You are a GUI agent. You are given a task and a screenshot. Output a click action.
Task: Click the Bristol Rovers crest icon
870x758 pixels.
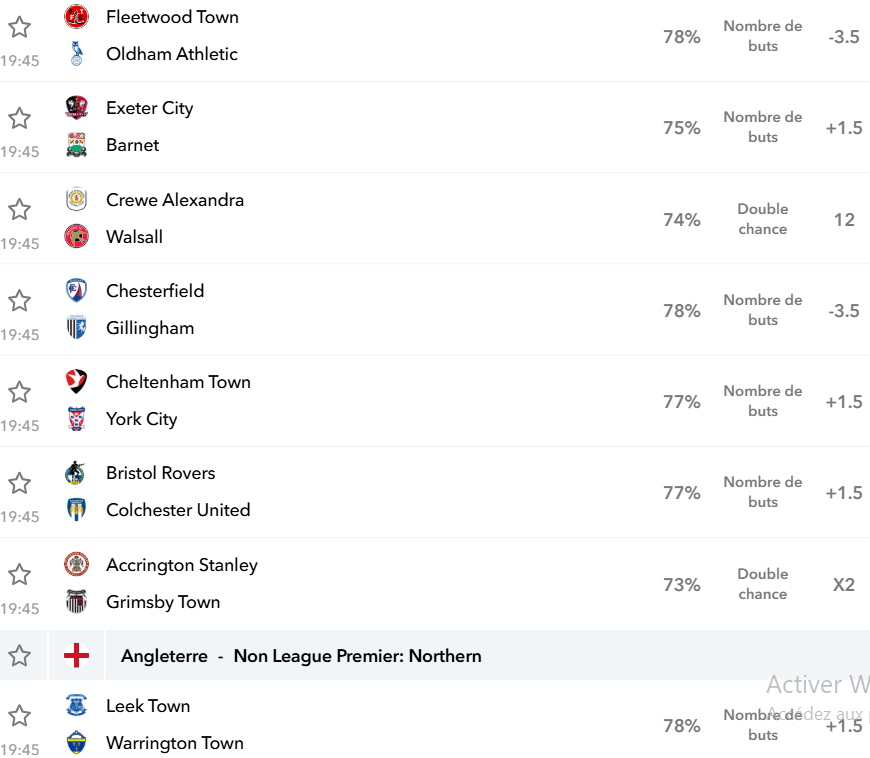pos(75,473)
